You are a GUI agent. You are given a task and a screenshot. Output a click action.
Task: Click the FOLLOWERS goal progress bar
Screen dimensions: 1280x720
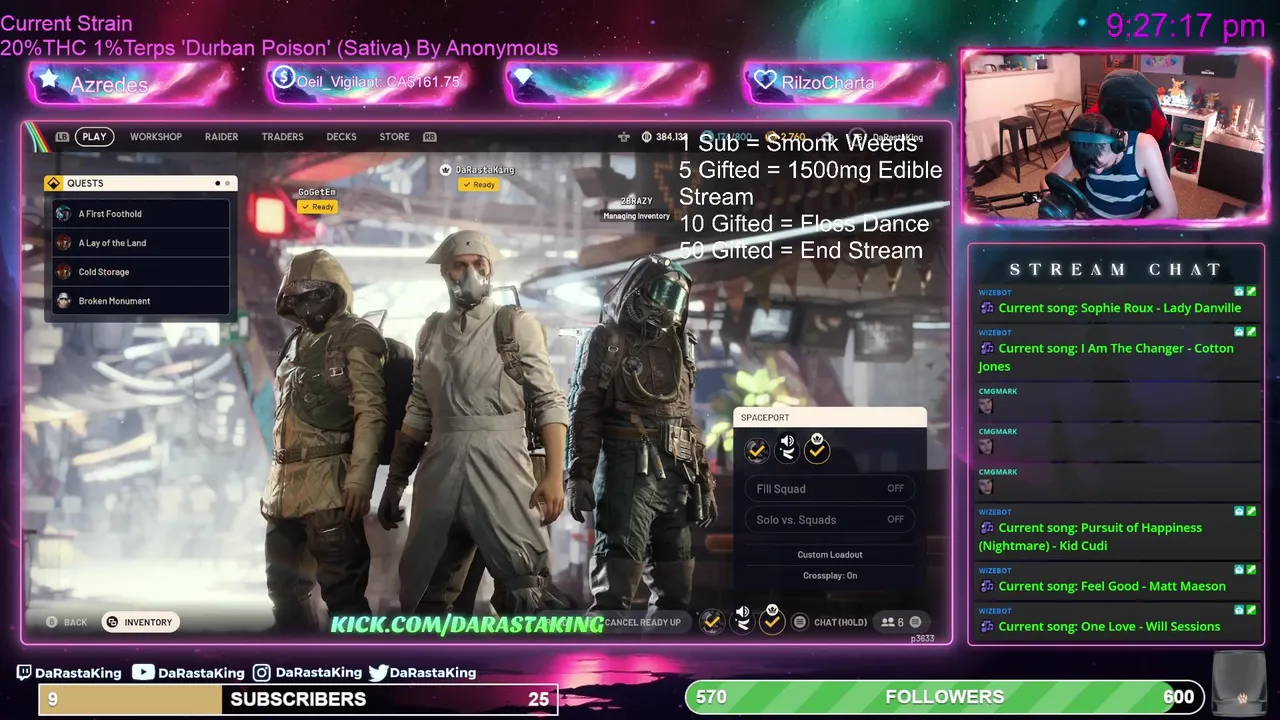coord(944,697)
